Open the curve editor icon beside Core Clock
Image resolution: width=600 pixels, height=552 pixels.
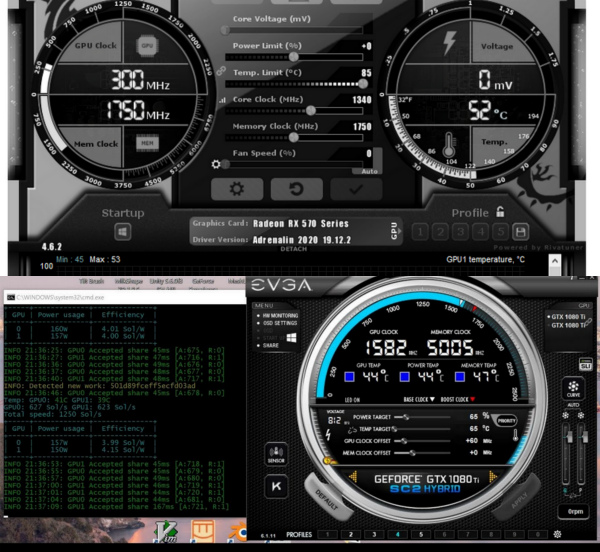pyautogui.click(x=222, y=101)
